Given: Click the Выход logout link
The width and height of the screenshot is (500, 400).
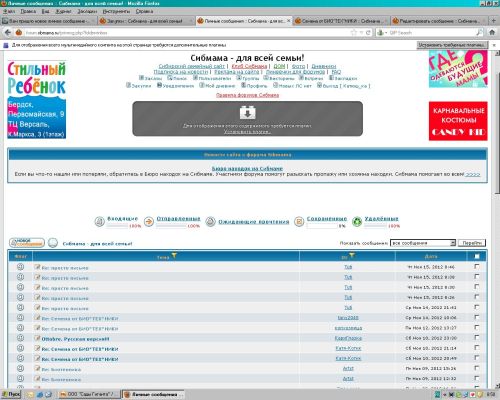Looking at the screenshot, I should [343, 86].
